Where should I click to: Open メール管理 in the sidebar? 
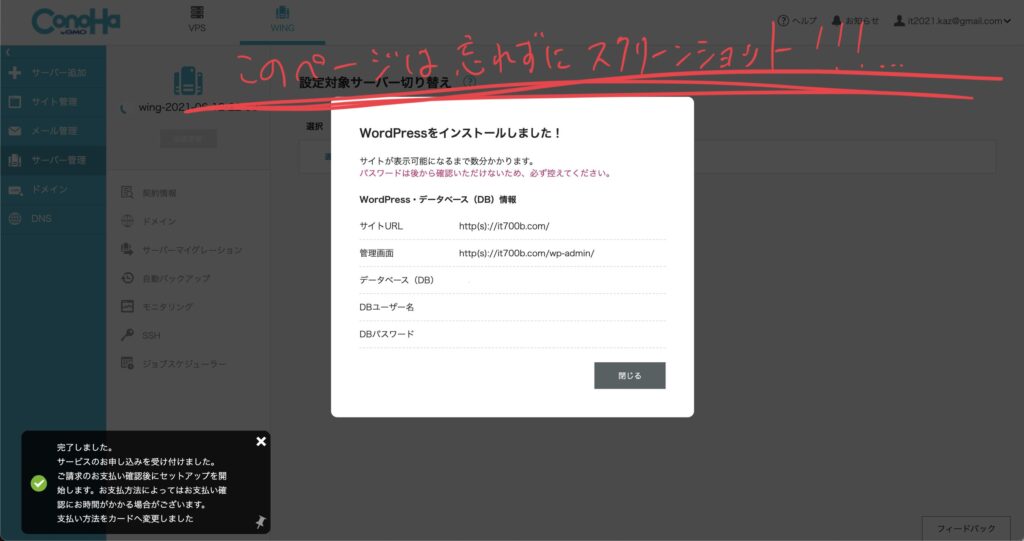tap(54, 131)
